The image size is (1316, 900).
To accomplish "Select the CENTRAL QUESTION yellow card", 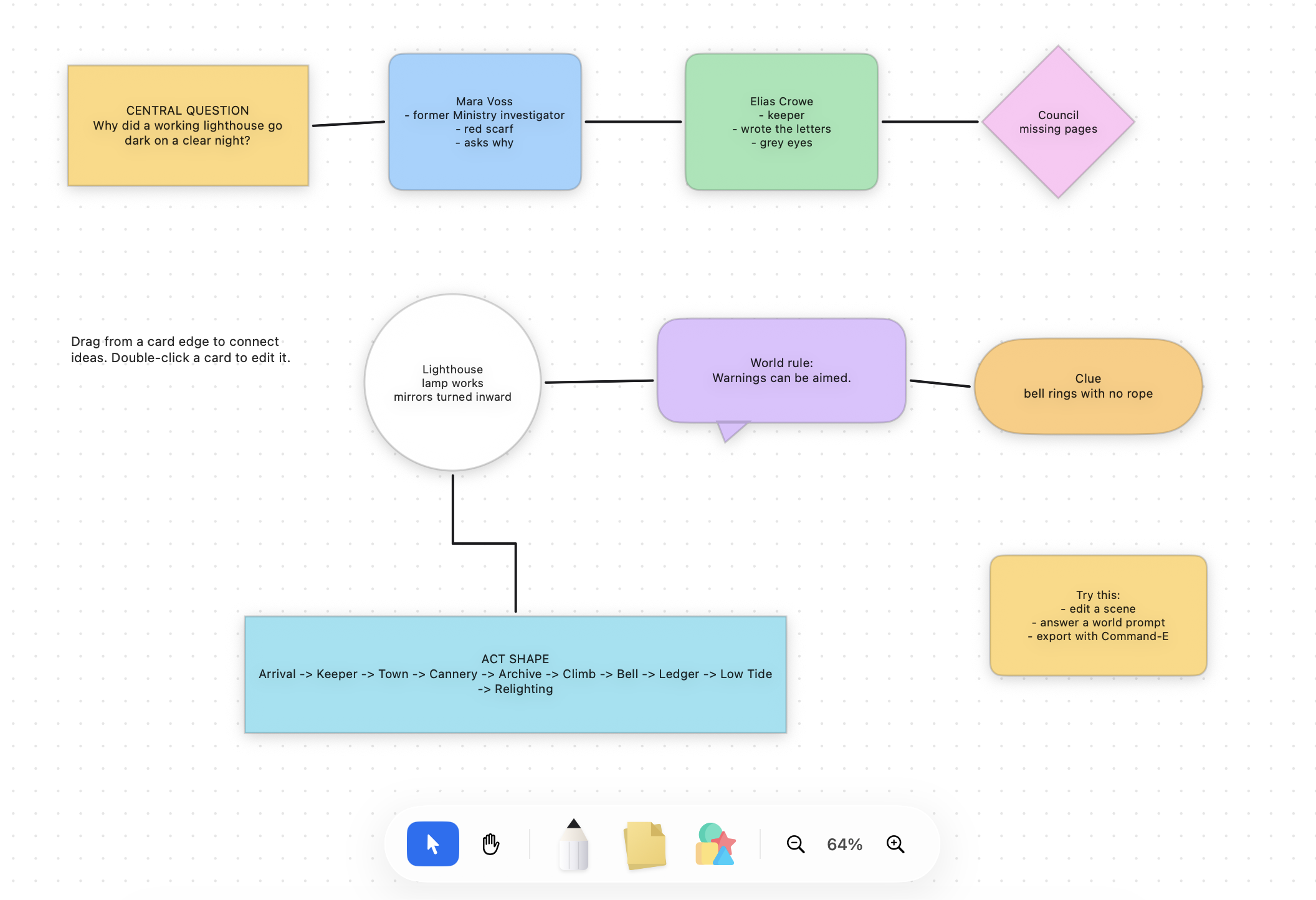I will point(188,125).
